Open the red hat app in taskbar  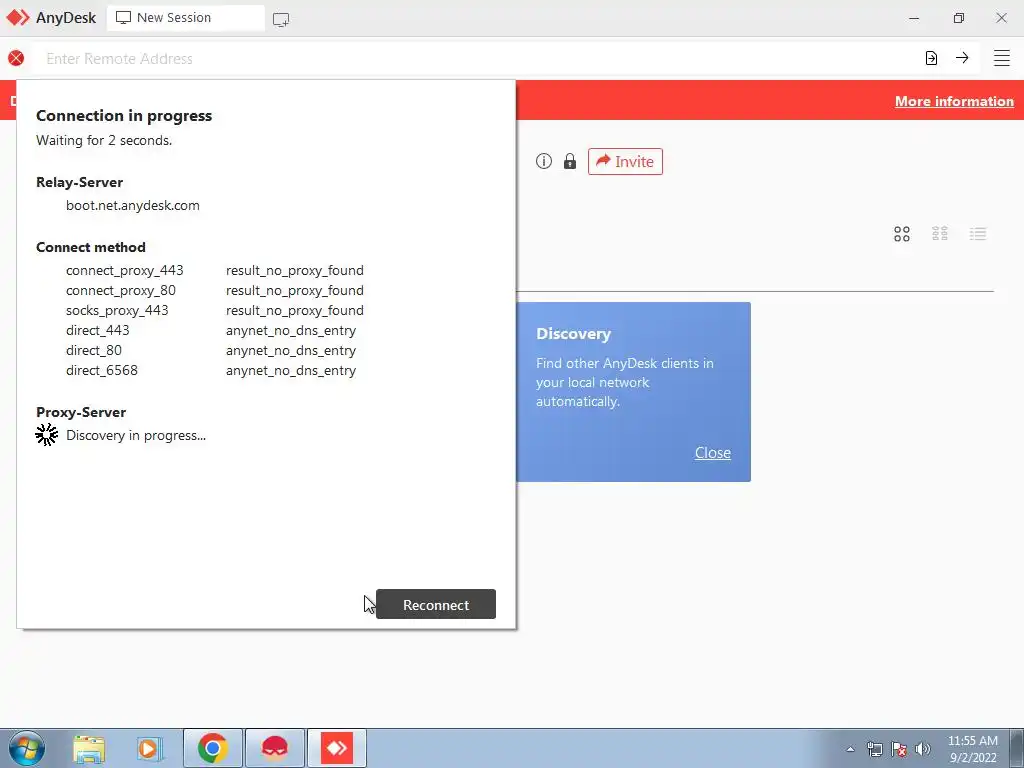[x=275, y=748]
